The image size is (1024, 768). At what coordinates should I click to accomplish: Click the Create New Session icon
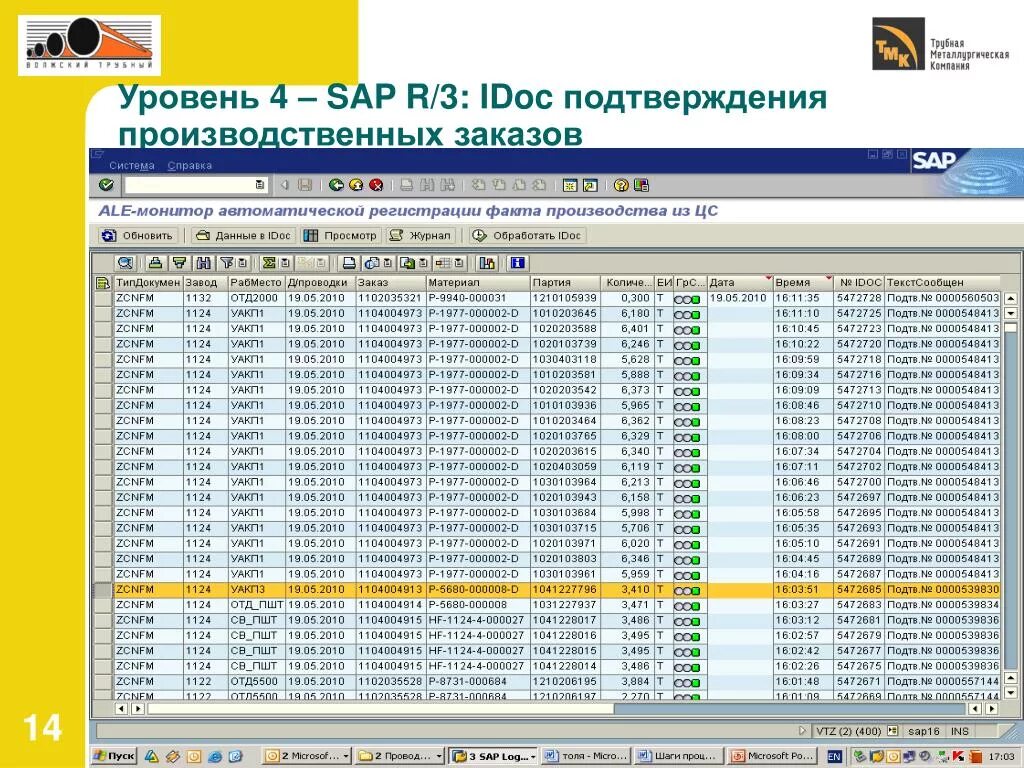click(x=569, y=185)
